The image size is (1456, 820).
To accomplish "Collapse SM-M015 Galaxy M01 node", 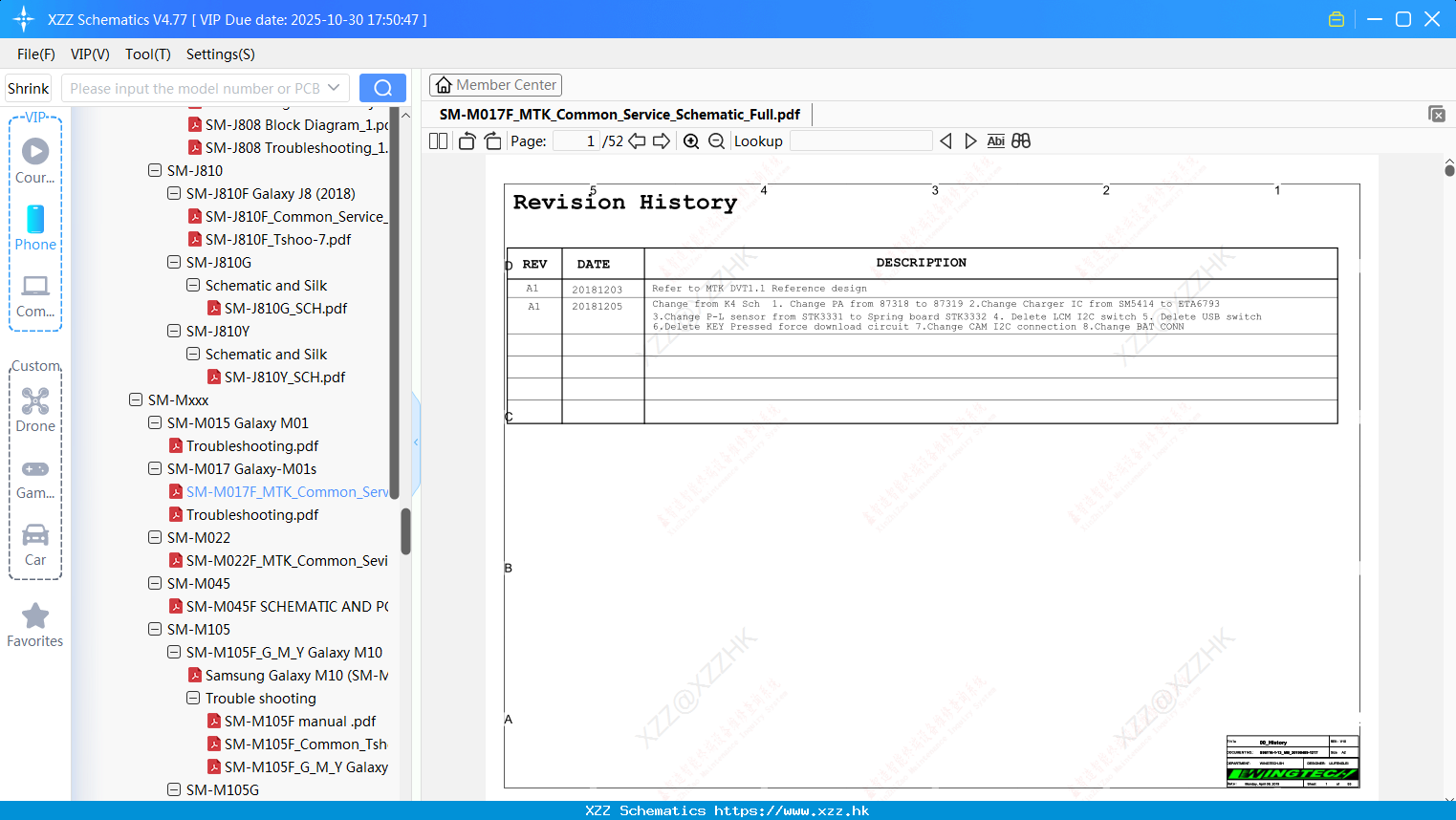I will point(155,422).
